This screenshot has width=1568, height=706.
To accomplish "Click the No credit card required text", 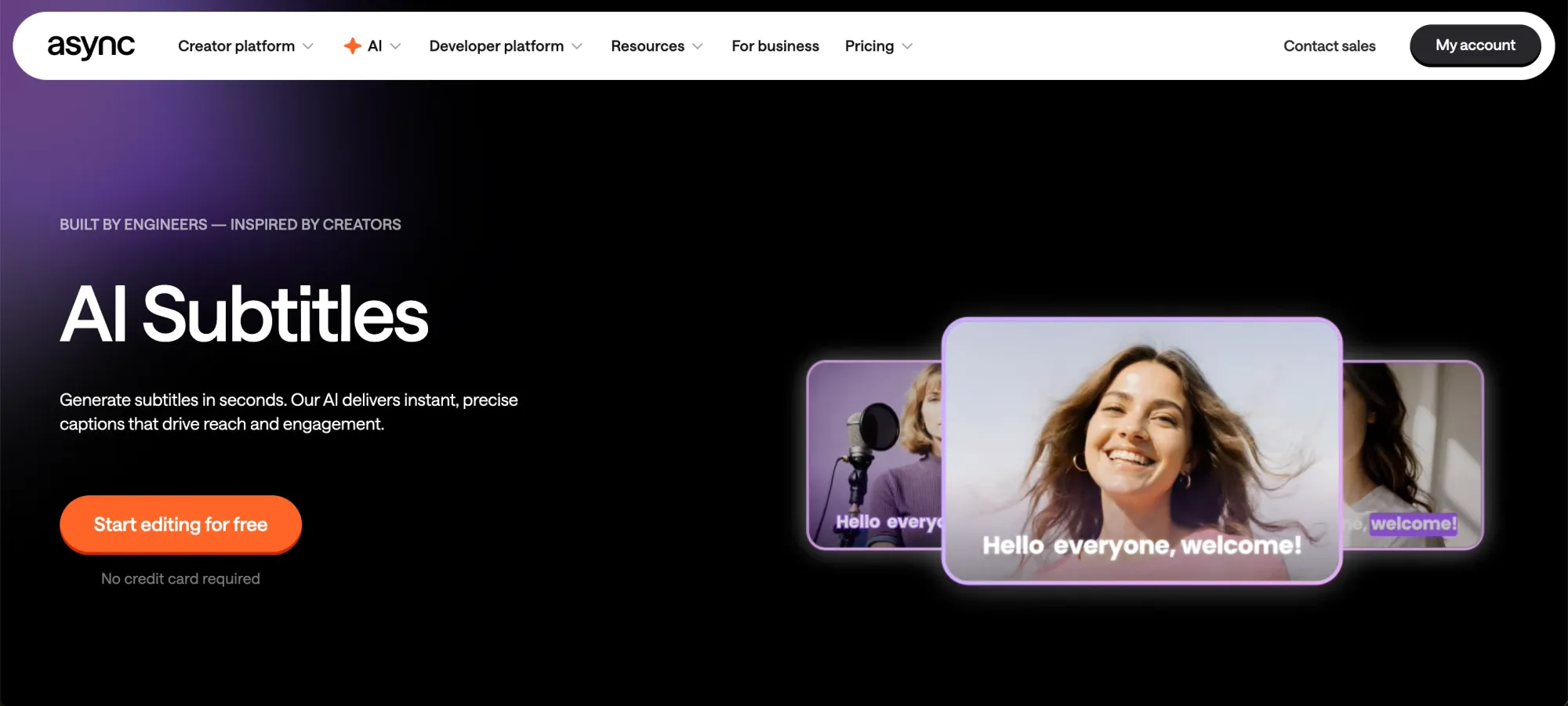I will [180, 579].
